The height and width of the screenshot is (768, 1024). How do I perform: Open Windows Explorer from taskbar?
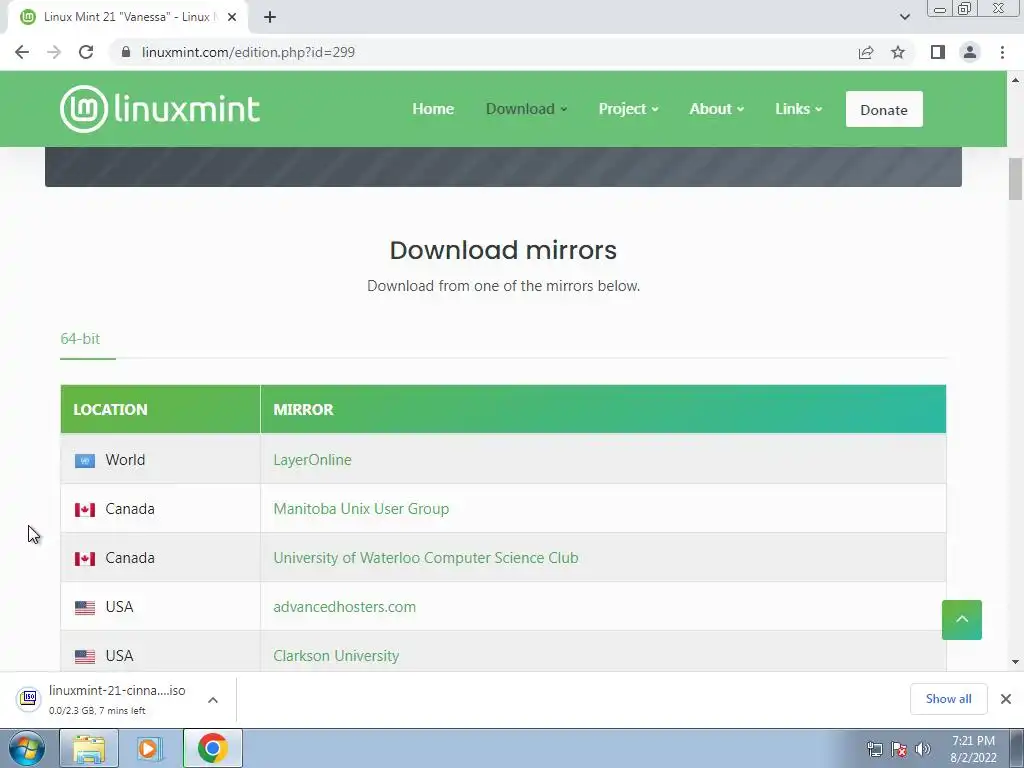89,748
